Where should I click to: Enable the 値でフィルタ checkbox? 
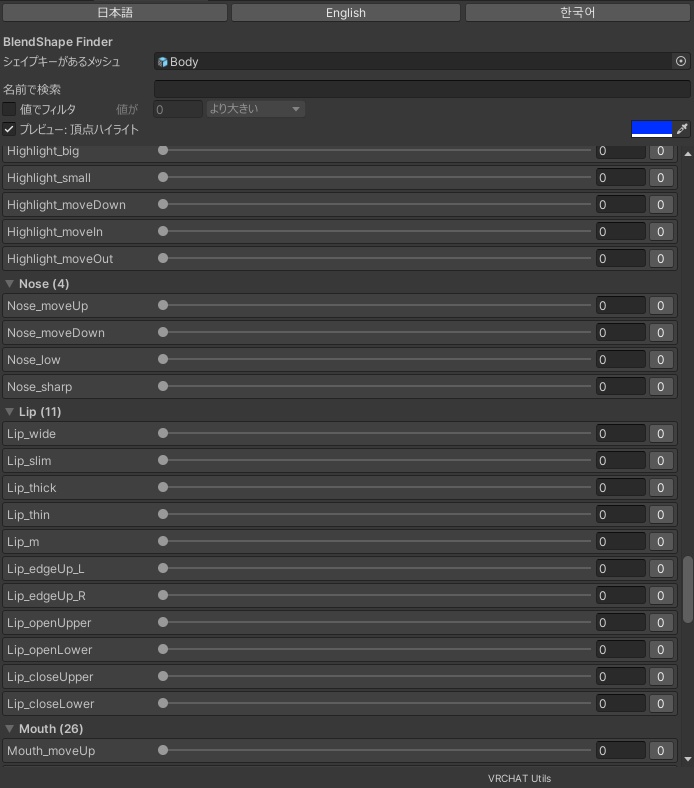click(x=9, y=109)
